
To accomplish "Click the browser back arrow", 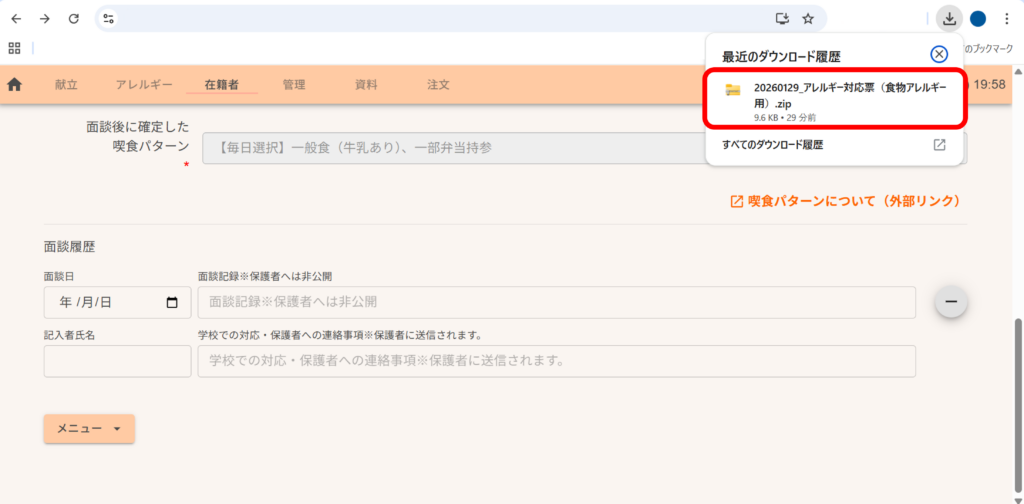I will tap(16, 19).
